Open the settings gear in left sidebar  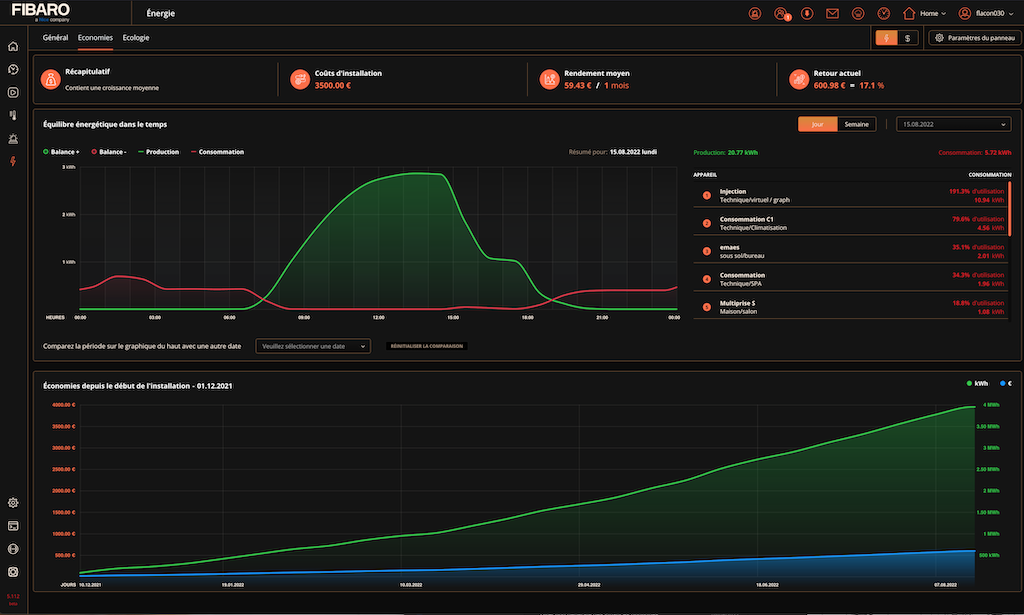(x=13, y=503)
